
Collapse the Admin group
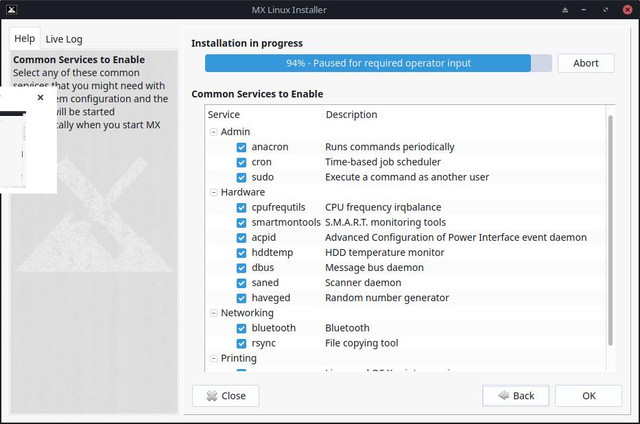213,132
